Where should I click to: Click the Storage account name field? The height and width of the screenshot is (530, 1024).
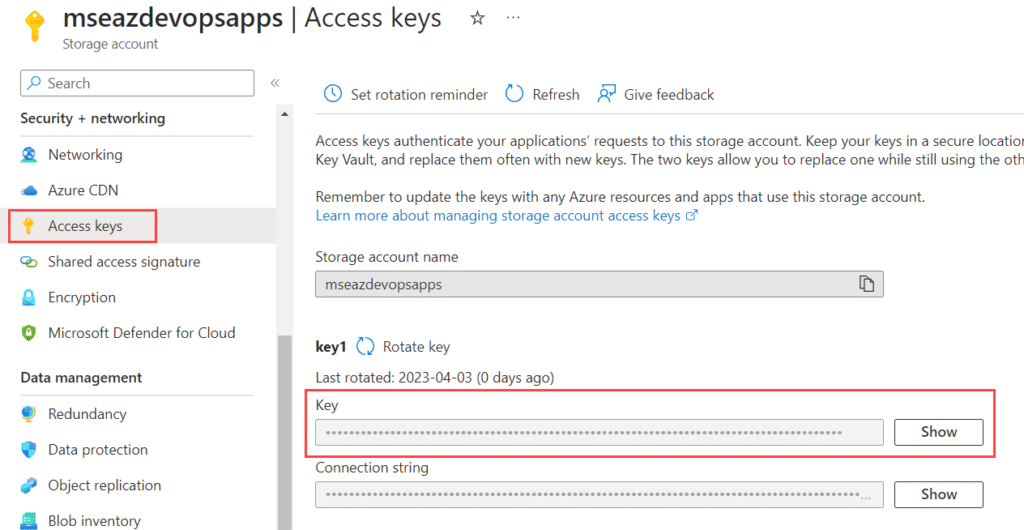[x=599, y=285]
